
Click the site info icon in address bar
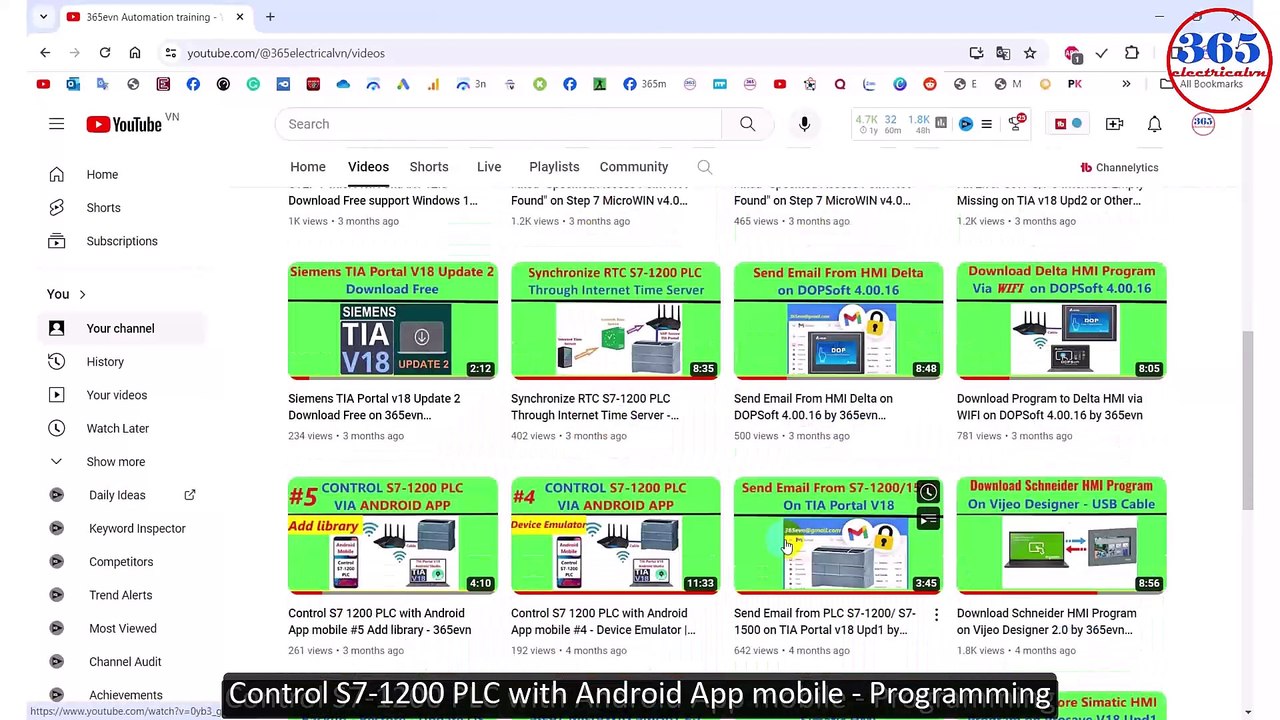pyautogui.click(x=171, y=53)
